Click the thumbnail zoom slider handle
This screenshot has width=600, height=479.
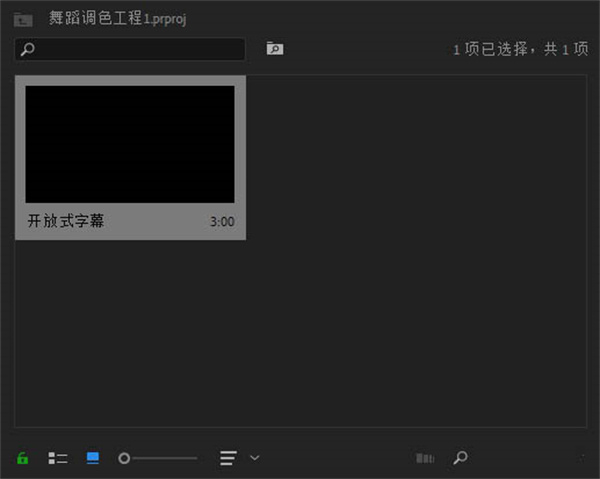pos(125,458)
